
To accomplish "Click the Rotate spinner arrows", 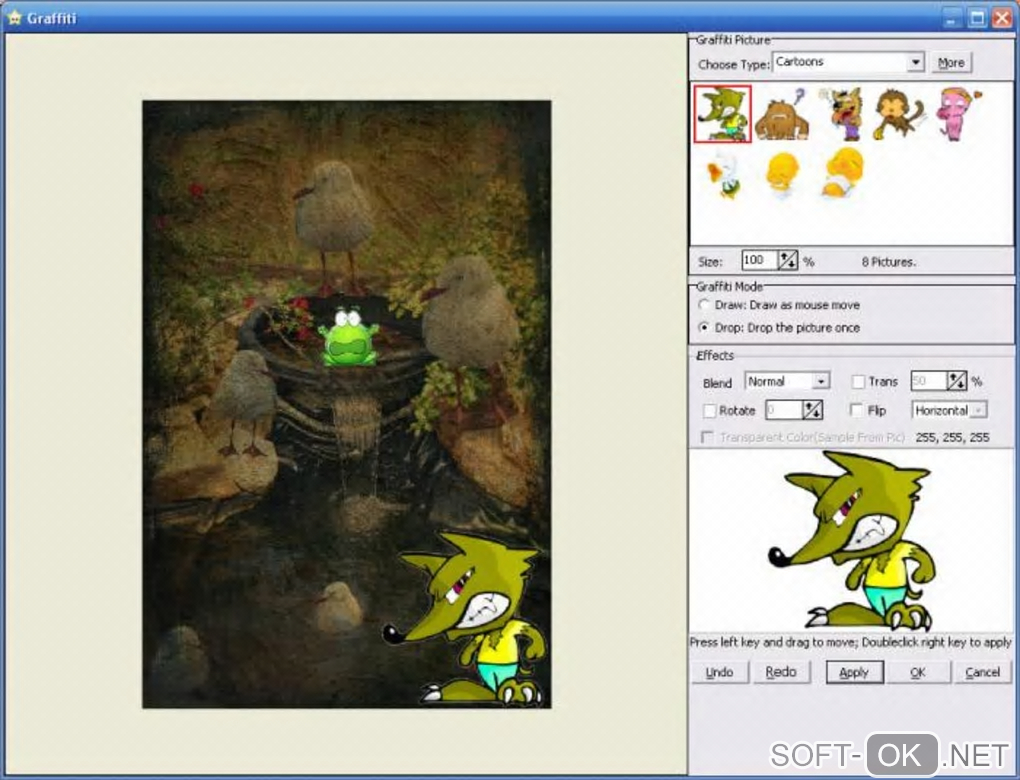I will click(x=812, y=410).
